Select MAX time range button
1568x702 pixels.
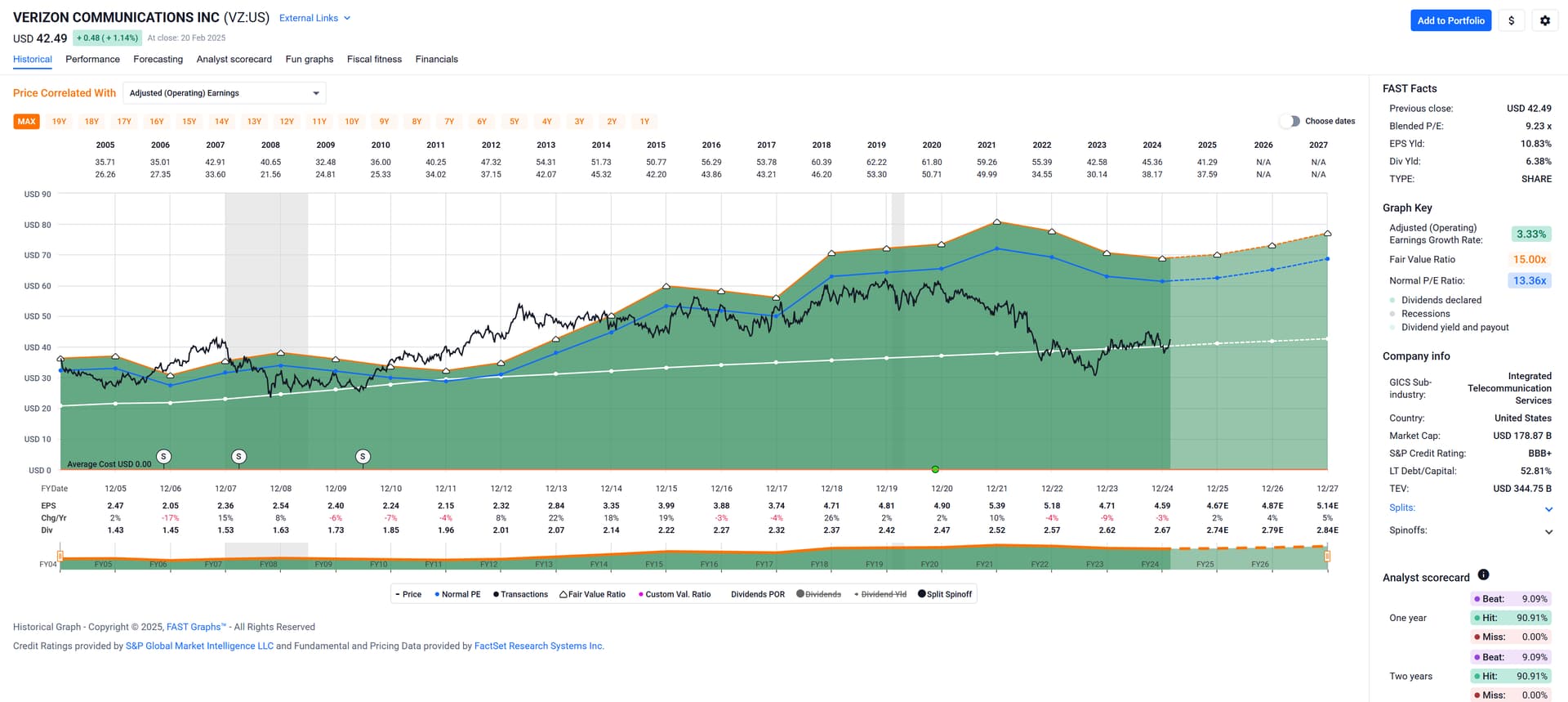[26, 121]
